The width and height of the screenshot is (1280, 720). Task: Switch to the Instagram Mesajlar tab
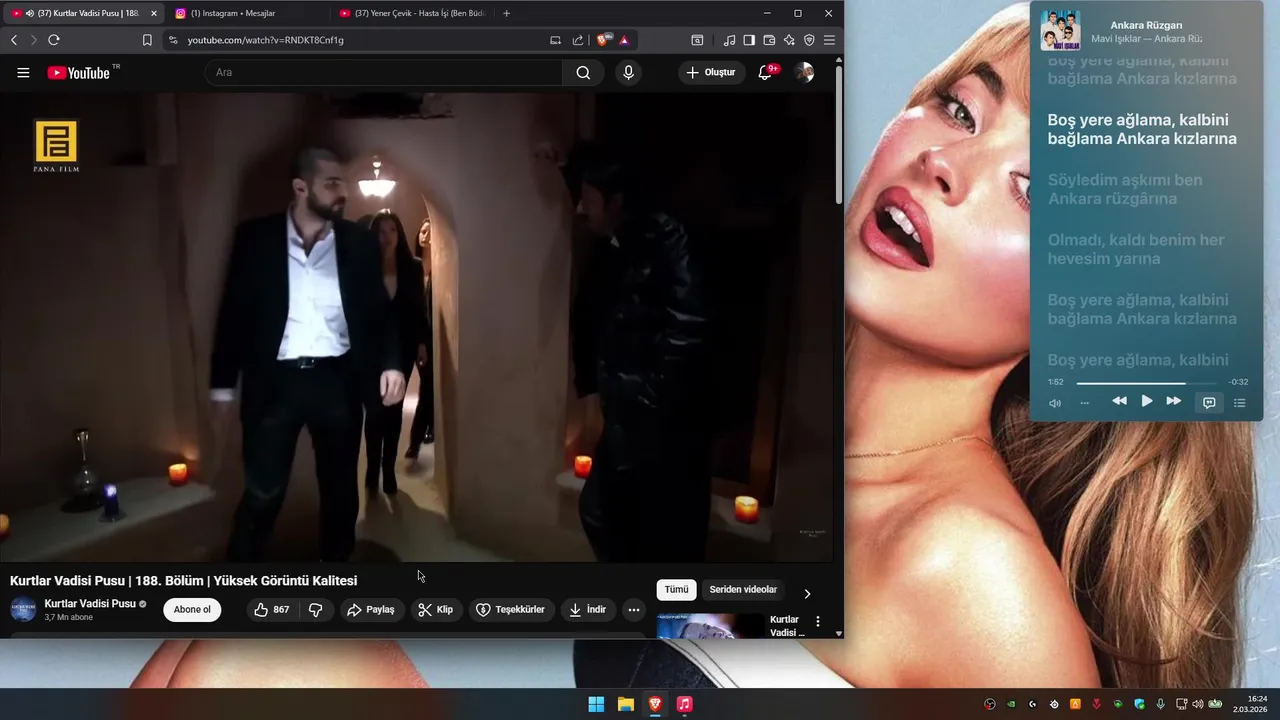[x=246, y=13]
